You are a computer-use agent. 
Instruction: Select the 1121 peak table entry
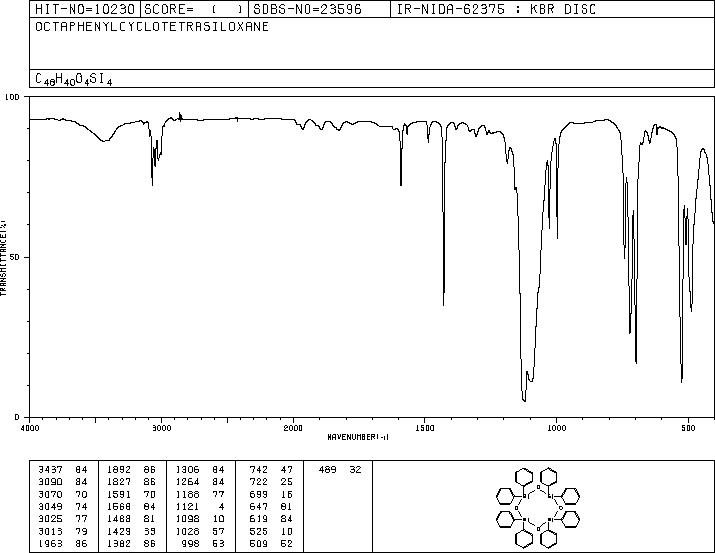coord(200,506)
